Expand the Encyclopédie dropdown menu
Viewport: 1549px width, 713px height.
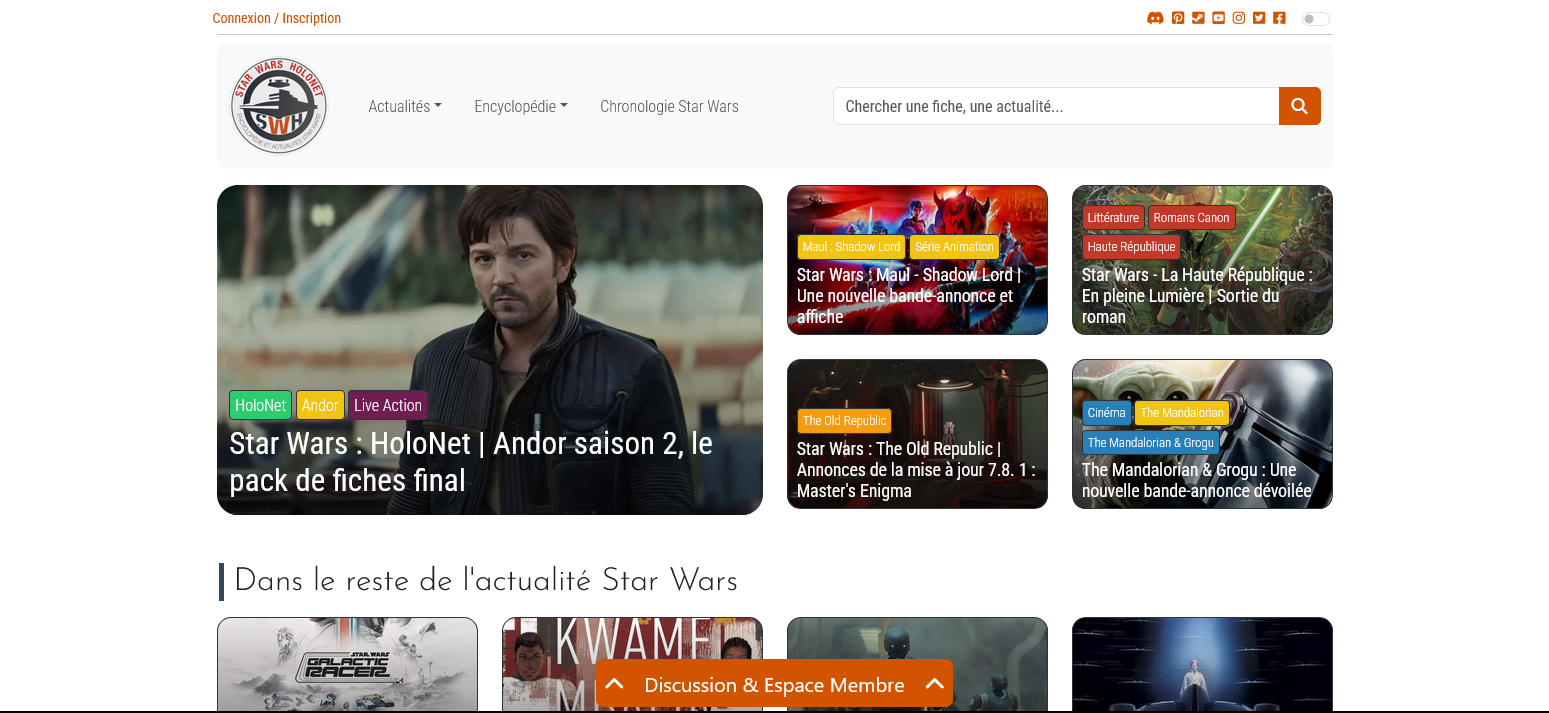point(520,106)
